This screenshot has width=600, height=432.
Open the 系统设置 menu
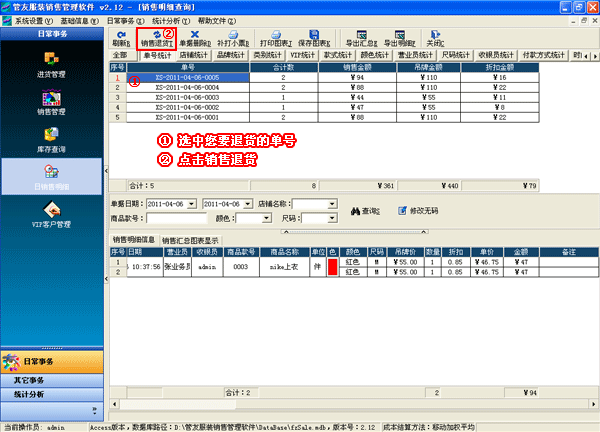click(27, 19)
